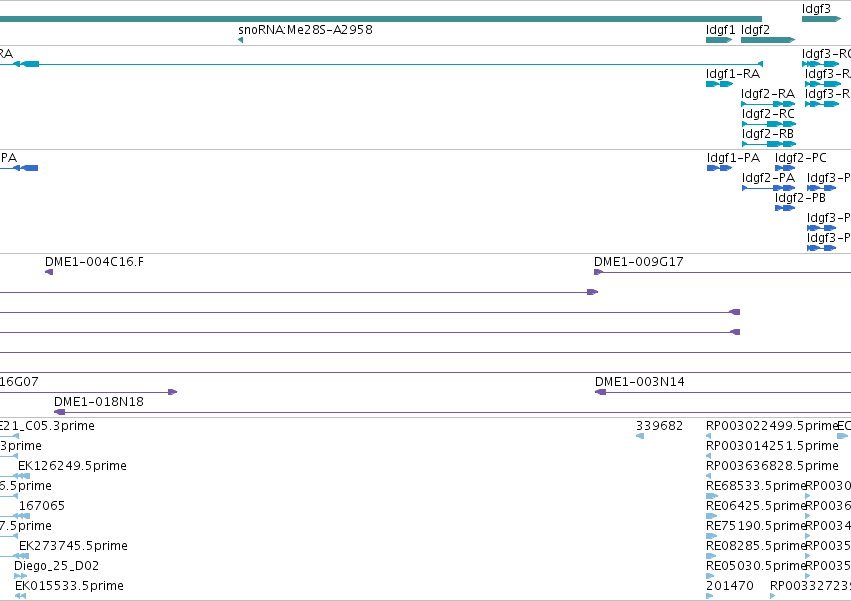Open the Idgf1-RA transcript label
The height and width of the screenshot is (601, 851).
pos(733,74)
